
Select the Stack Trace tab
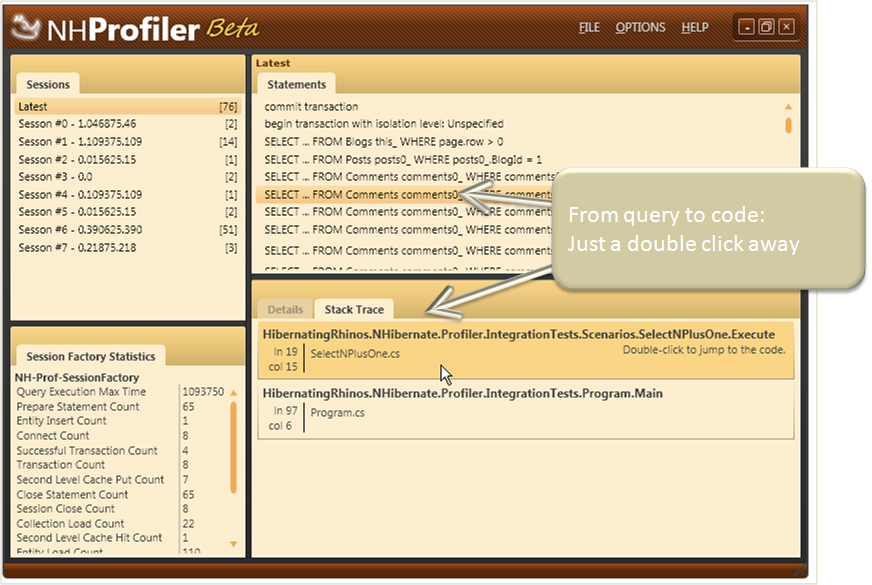[x=354, y=310]
